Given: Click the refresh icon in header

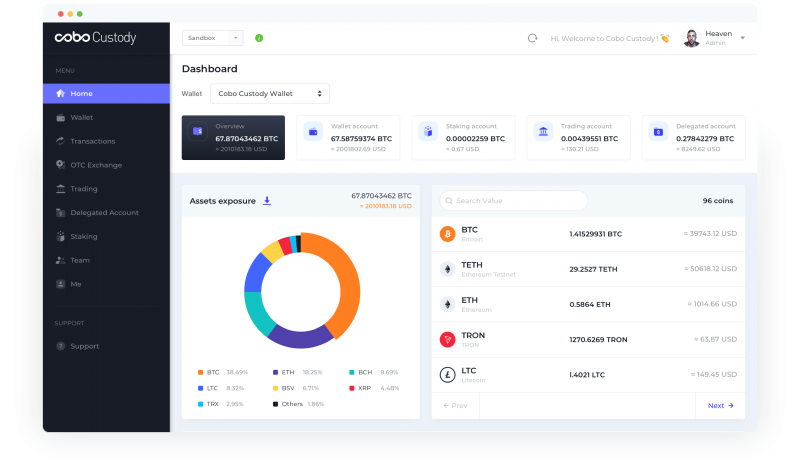Looking at the screenshot, I should [533, 38].
